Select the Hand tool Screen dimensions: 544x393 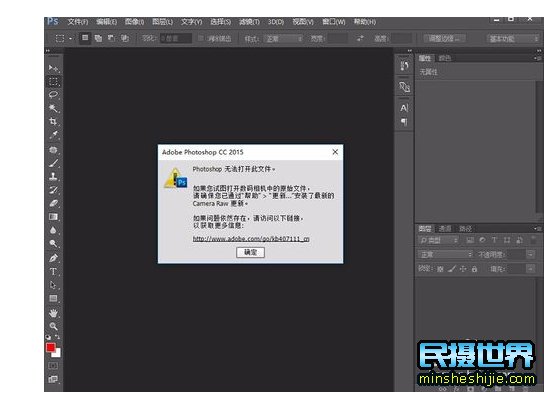point(53,313)
